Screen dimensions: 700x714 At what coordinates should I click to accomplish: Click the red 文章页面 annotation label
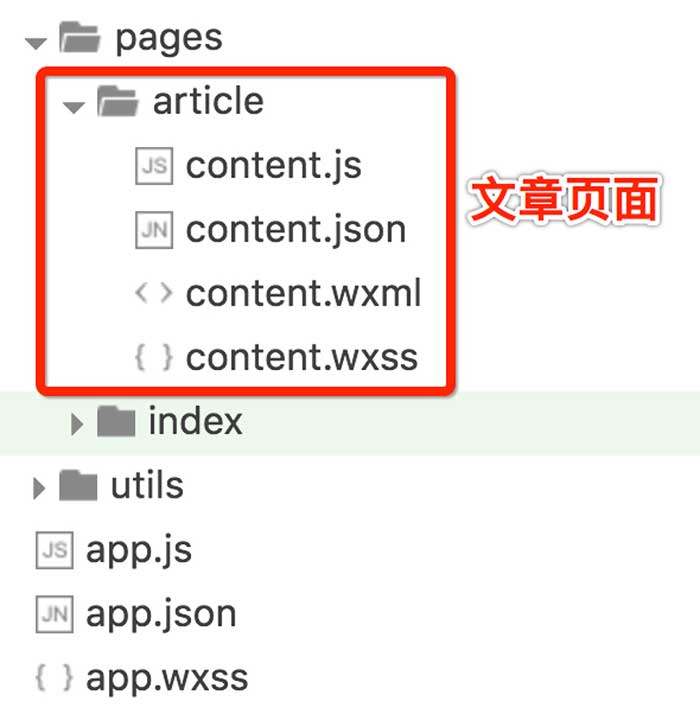(564, 199)
